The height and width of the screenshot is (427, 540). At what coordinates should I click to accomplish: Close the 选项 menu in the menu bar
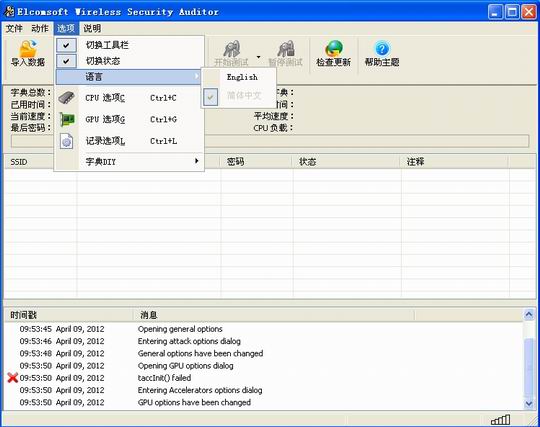pos(66,28)
